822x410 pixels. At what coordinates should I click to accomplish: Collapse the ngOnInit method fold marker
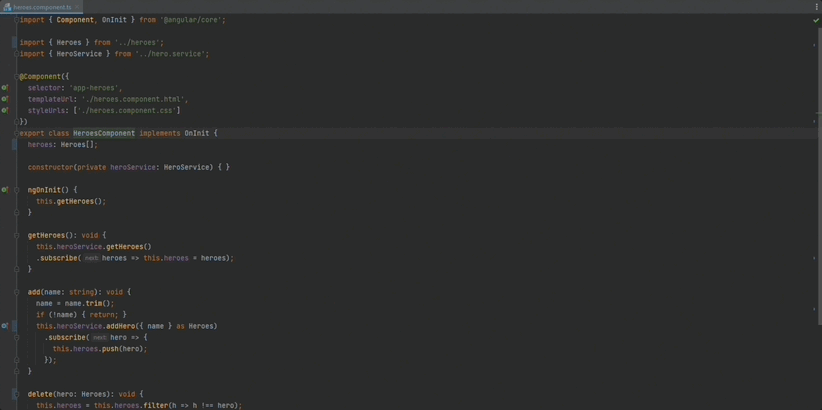(16, 190)
